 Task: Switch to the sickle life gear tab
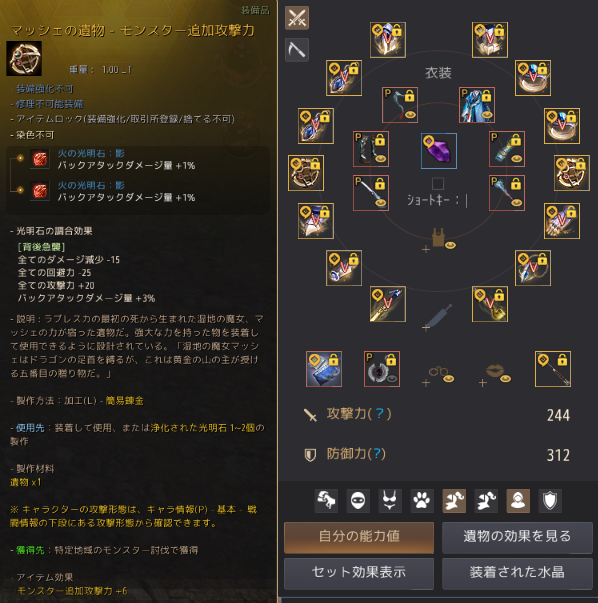(297, 50)
